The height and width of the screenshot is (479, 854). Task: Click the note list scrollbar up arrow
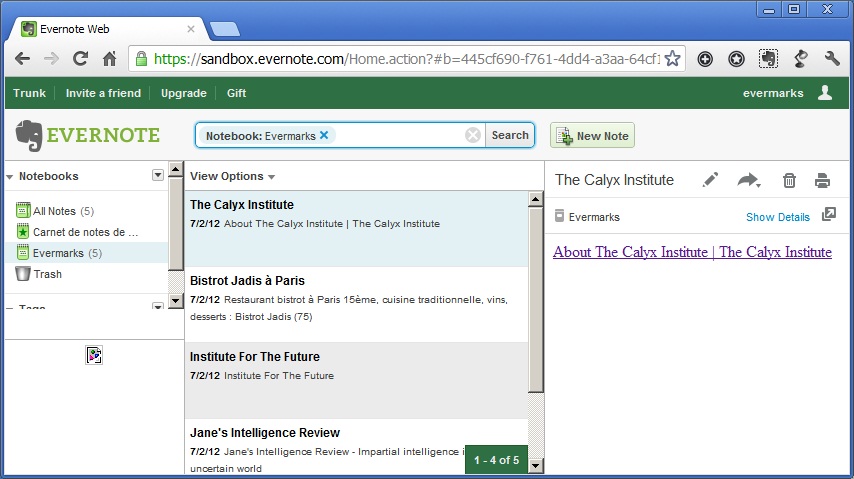(x=535, y=199)
